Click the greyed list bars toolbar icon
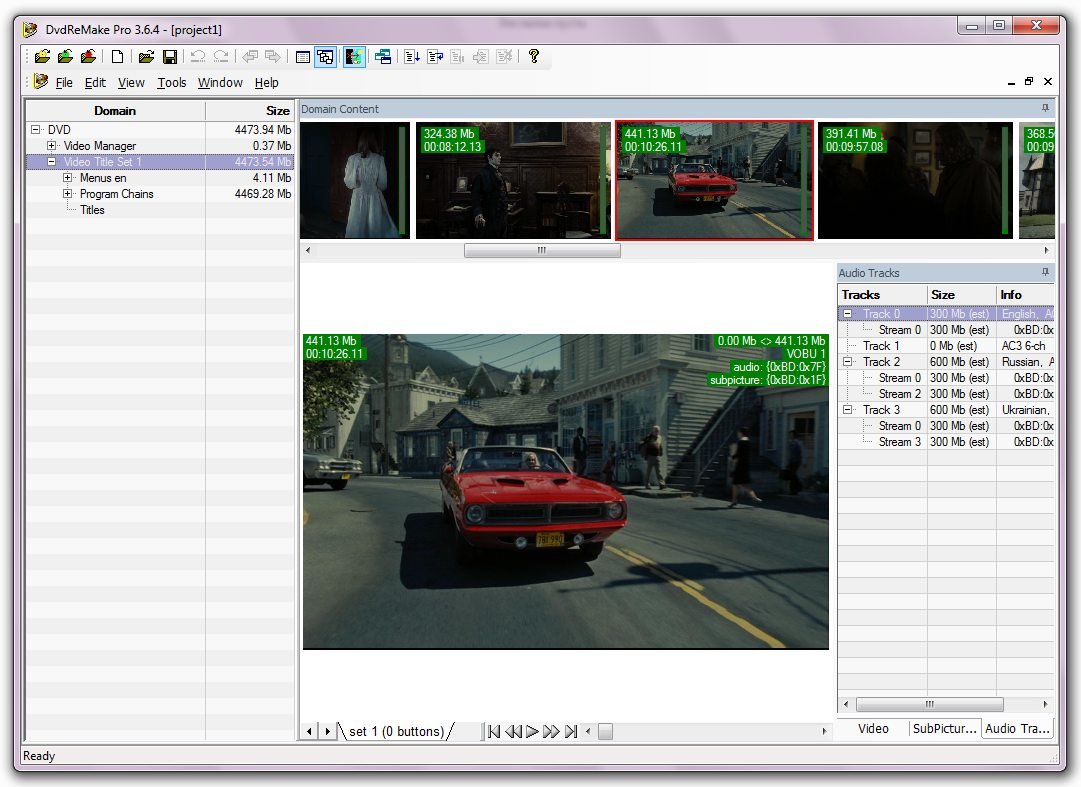1081x787 pixels. [458, 57]
